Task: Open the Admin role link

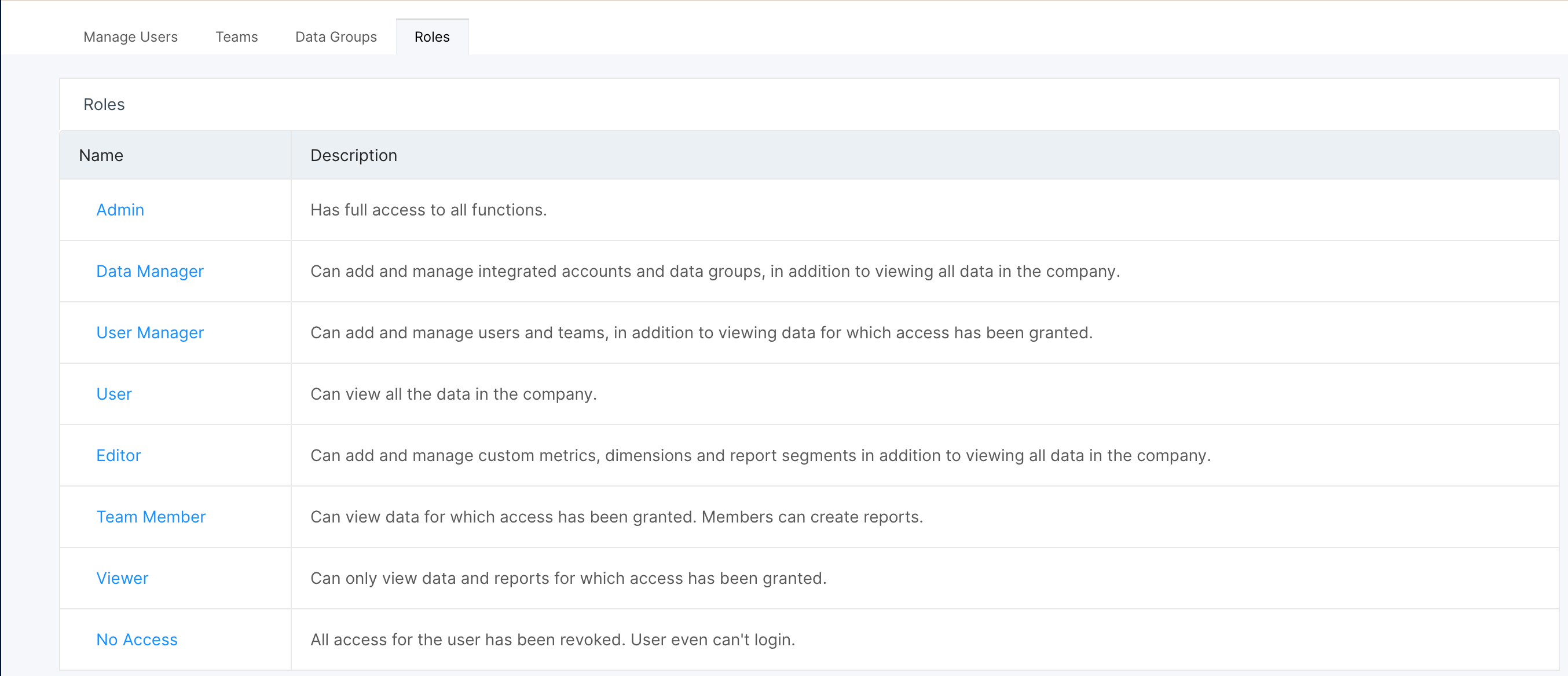Action: [120, 210]
